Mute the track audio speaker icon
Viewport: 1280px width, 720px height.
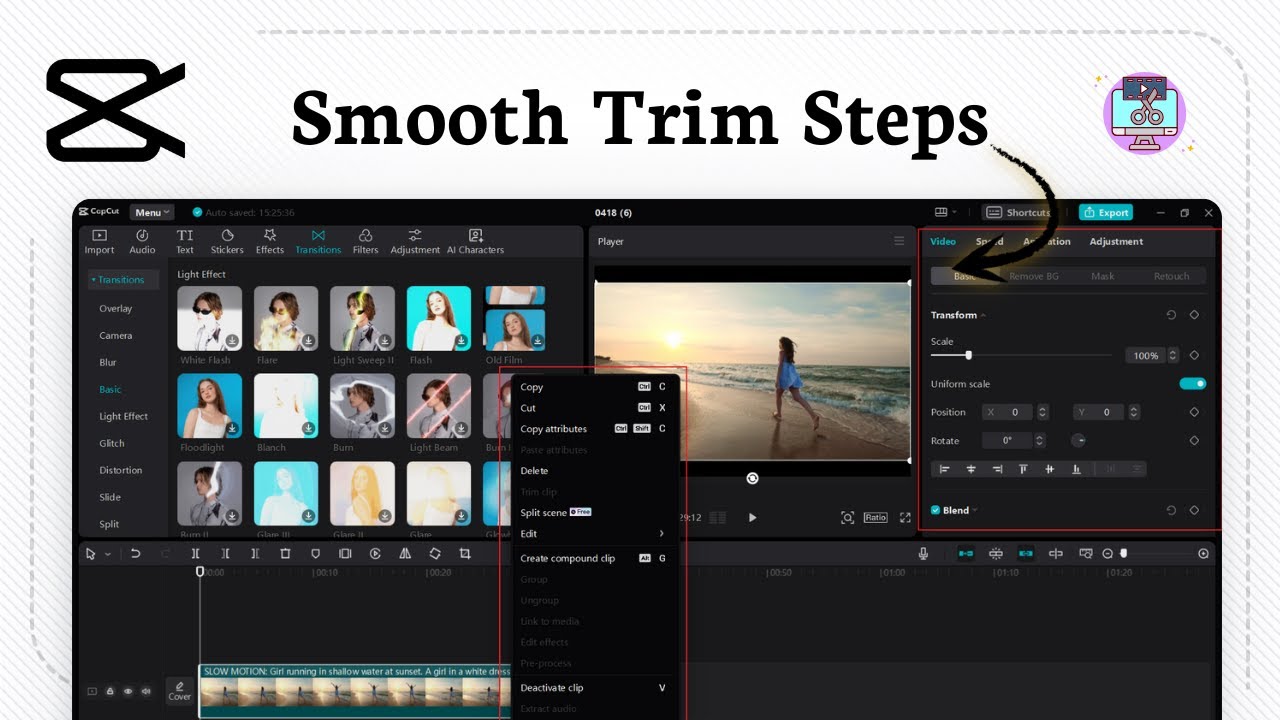click(146, 691)
